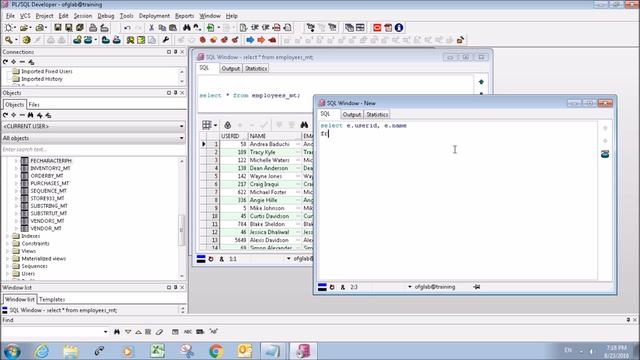Image resolution: width=640 pixels, height=360 pixels.
Task: Toggle the pin on the Connections panel
Action: pyautogui.click(x=176, y=52)
